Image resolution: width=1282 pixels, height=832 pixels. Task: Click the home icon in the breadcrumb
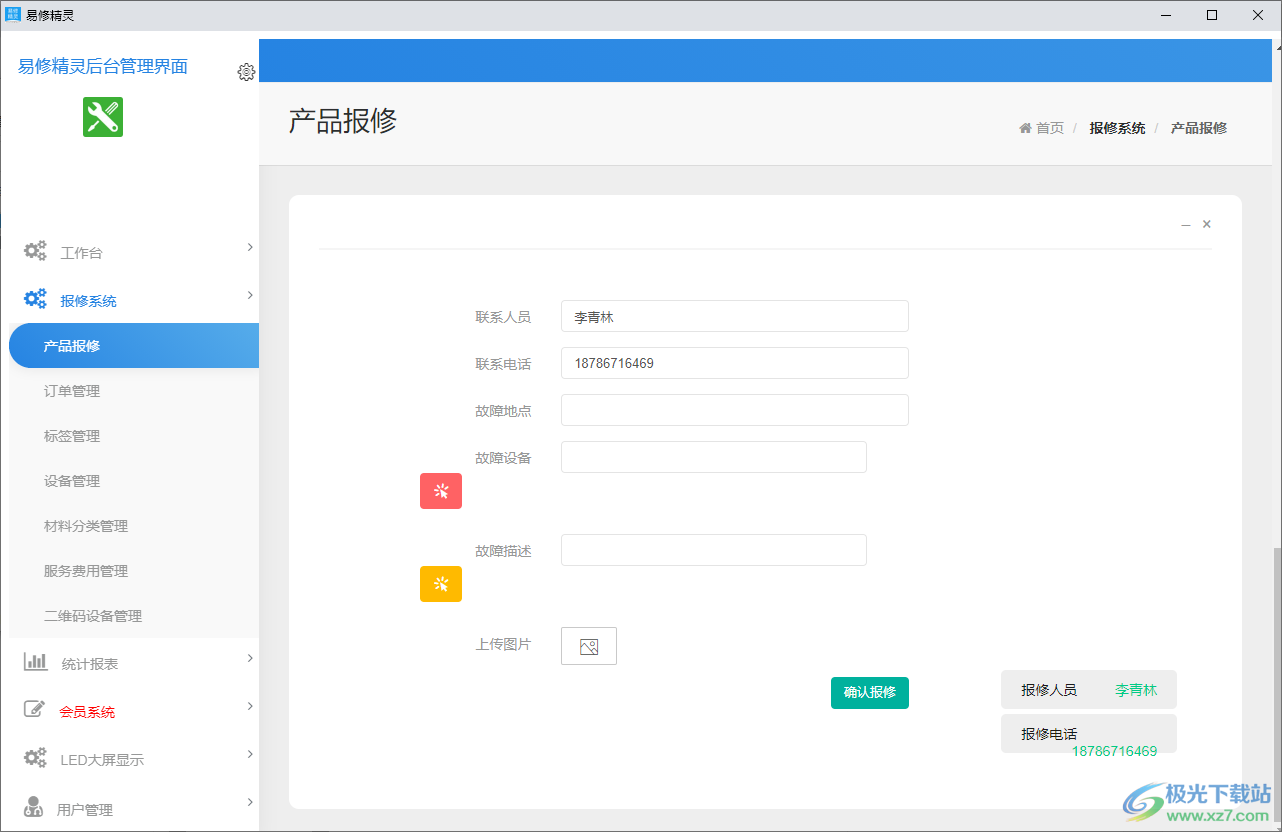point(1024,127)
